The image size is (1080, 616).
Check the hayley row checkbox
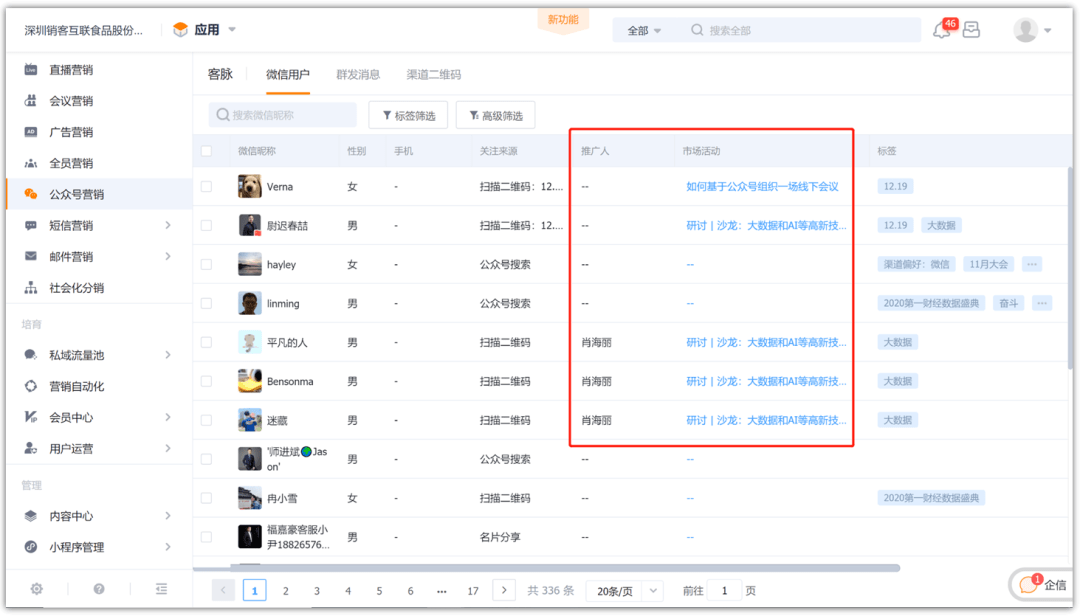207,265
